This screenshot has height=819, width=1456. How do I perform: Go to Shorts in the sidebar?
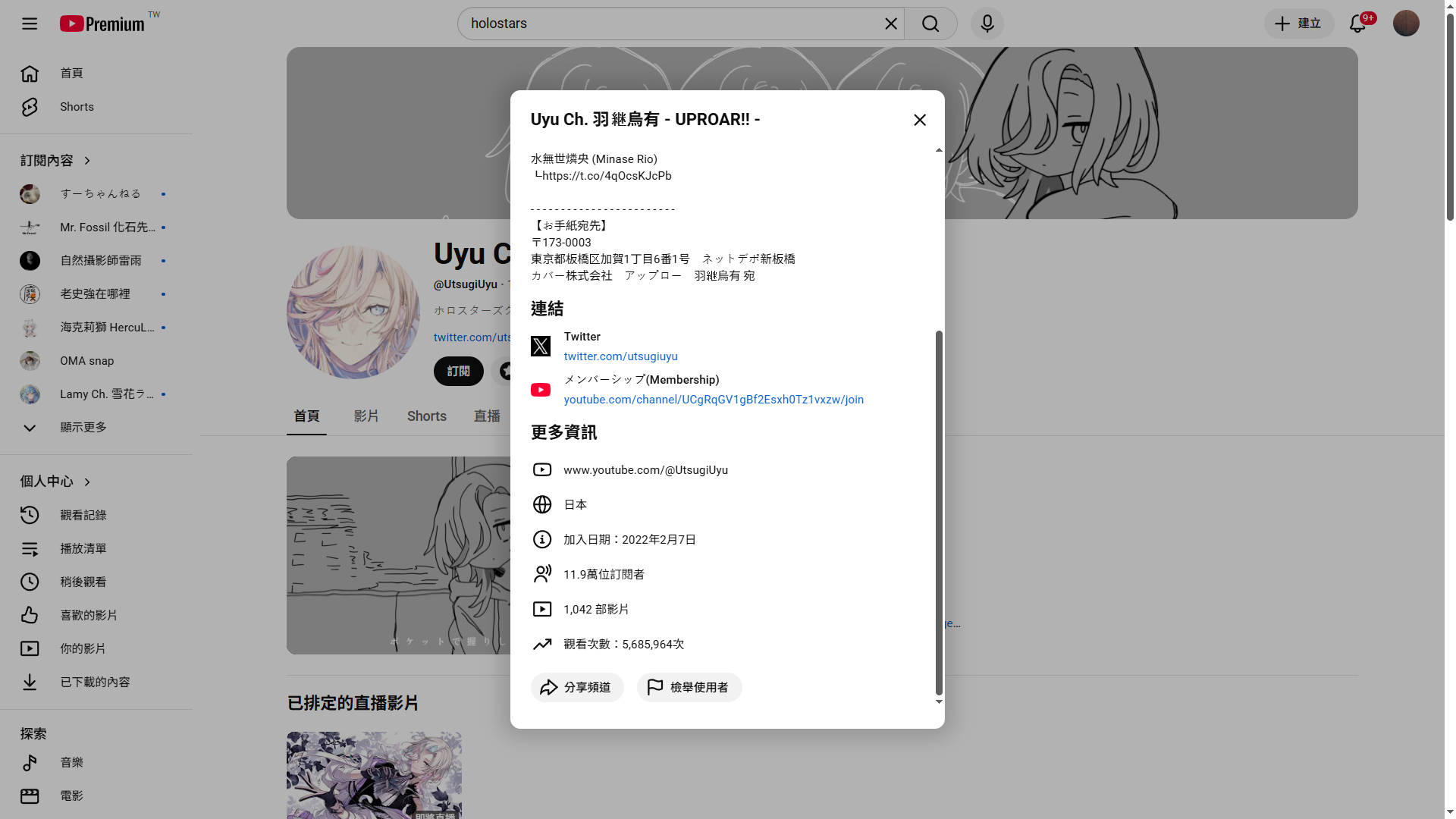(x=77, y=107)
